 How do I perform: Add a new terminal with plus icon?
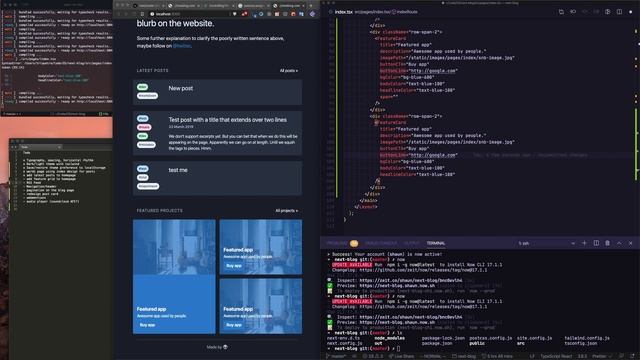pyautogui.click(x=584, y=243)
